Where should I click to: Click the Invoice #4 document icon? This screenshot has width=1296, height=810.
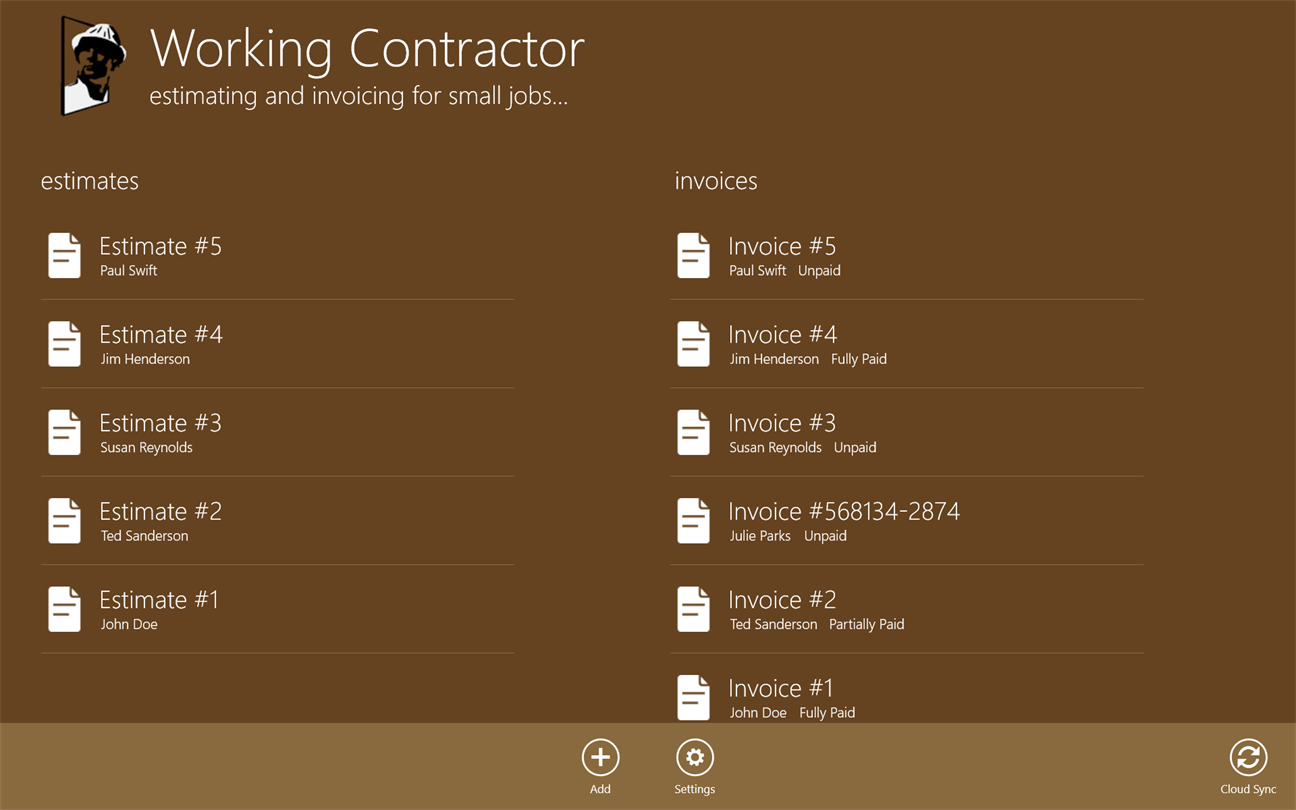point(693,344)
